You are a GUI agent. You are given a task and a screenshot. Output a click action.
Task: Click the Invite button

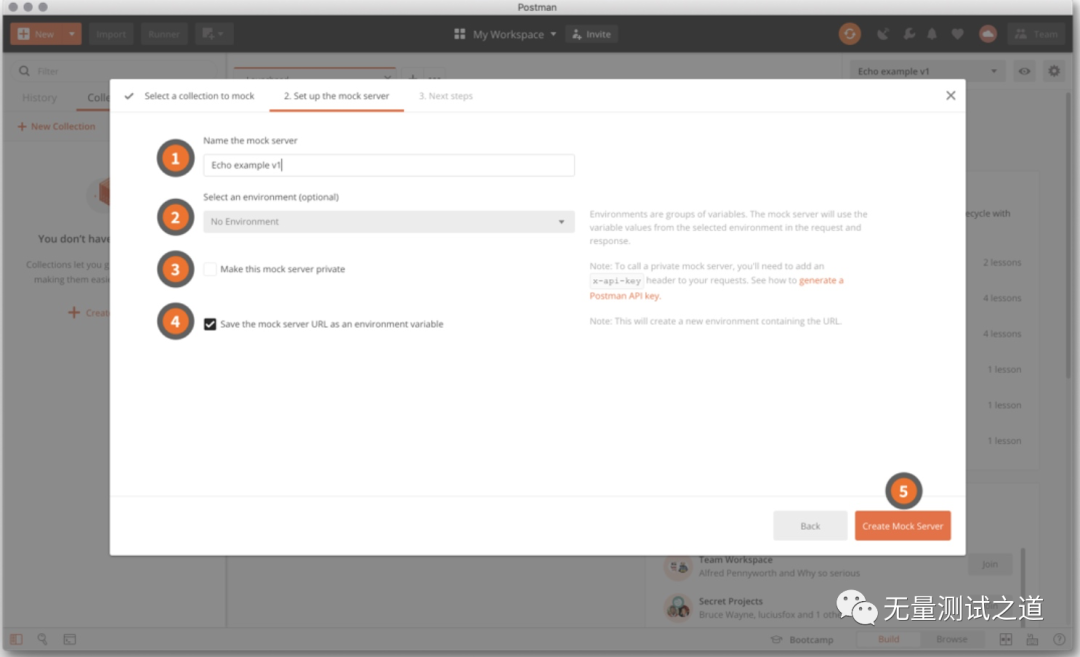pyautogui.click(x=592, y=34)
